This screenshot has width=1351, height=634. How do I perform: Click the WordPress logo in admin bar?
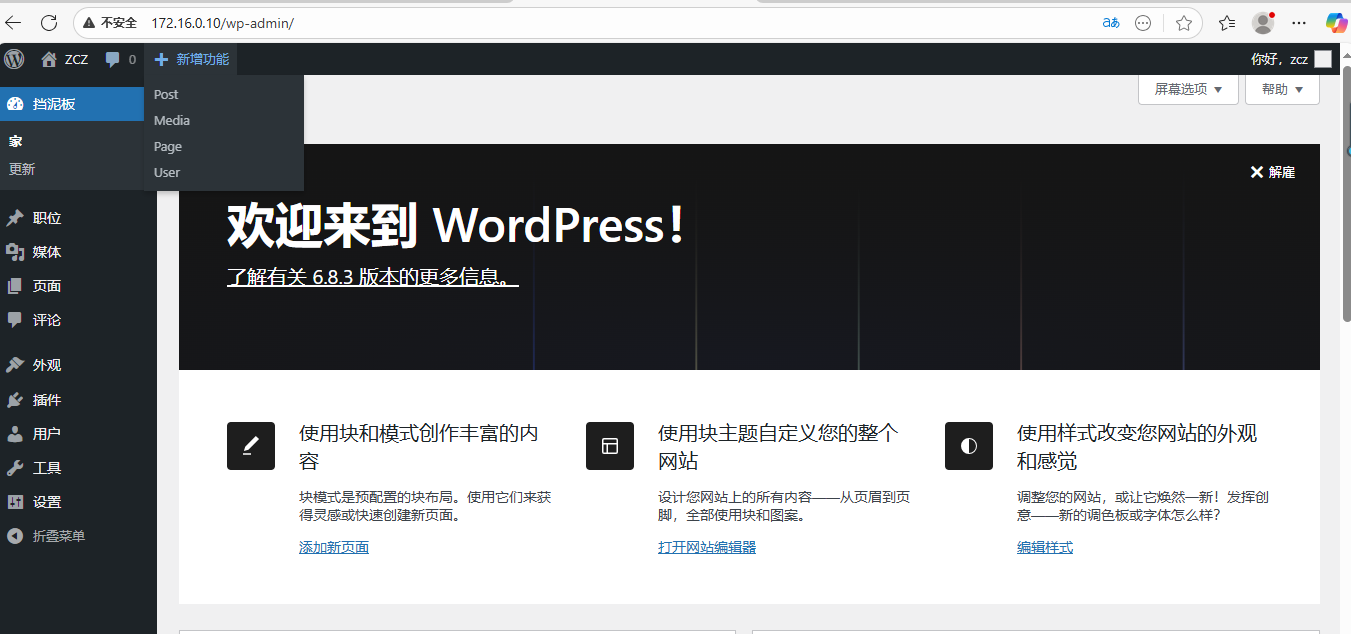tap(14, 59)
